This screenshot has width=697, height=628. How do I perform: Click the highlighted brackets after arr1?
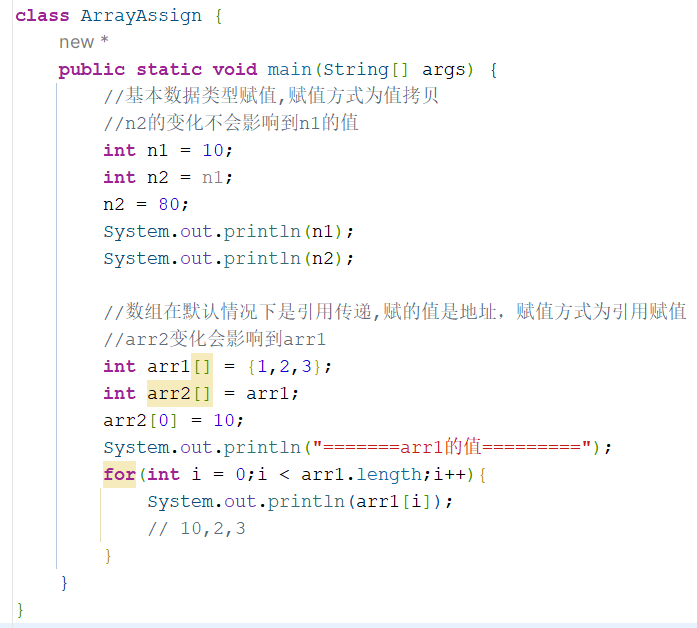pyautogui.click(x=202, y=366)
